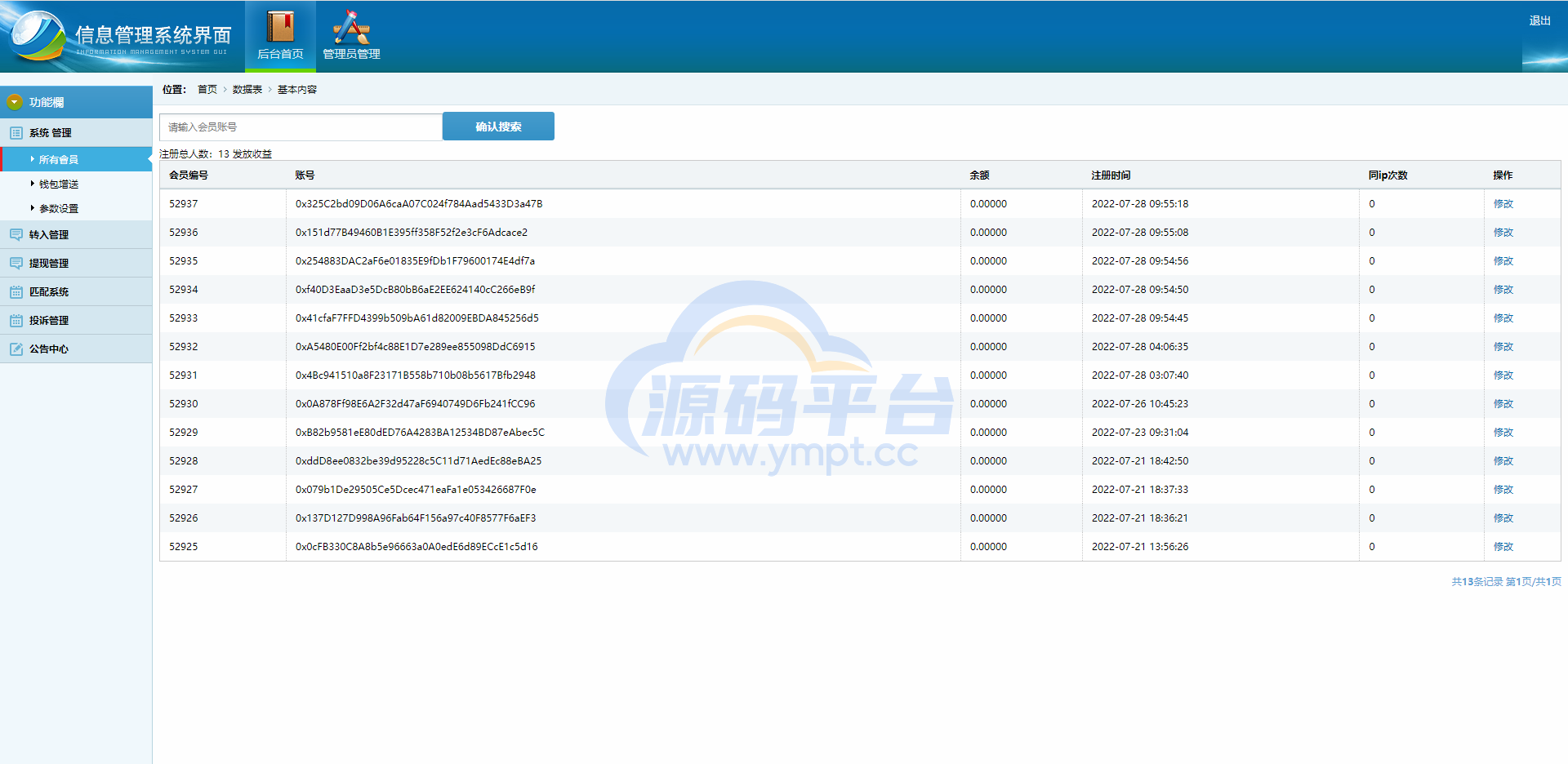Image resolution: width=1568 pixels, height=764 pixels.
Task: Expand the 转入管理 menu section
Action: [x=76, y=234]
